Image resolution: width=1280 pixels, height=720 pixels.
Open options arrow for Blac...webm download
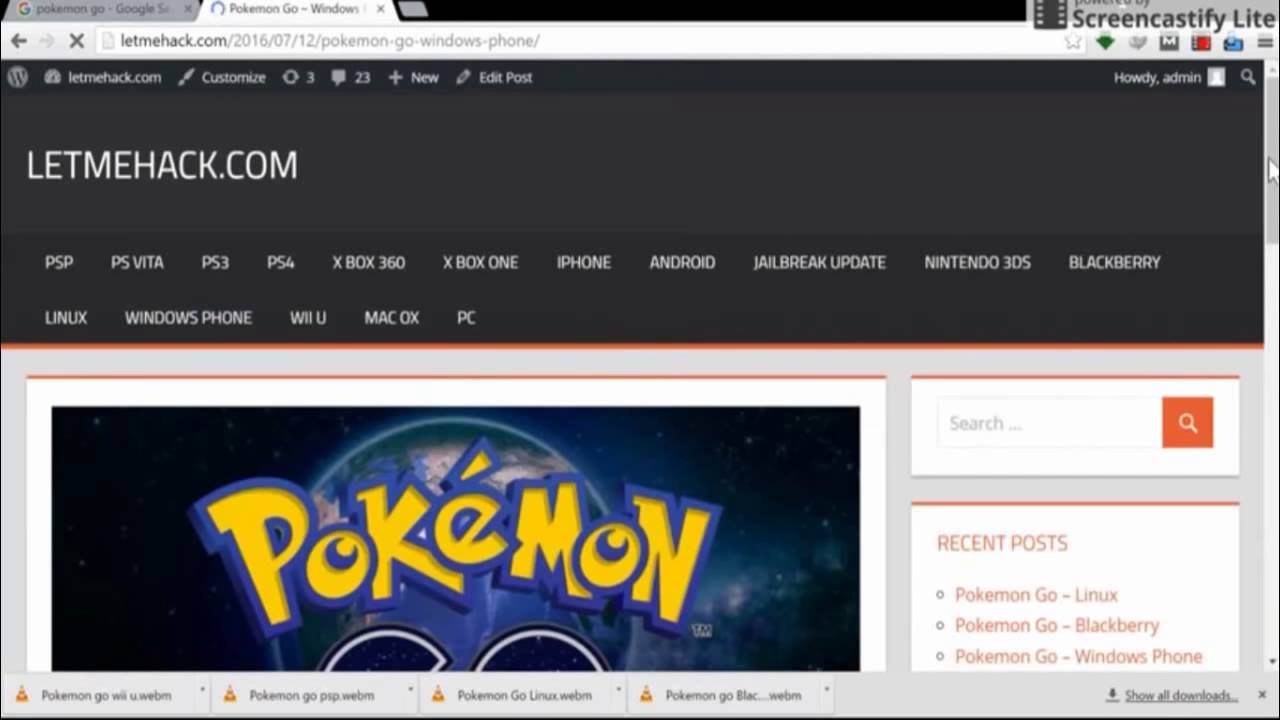click(826, 690)
